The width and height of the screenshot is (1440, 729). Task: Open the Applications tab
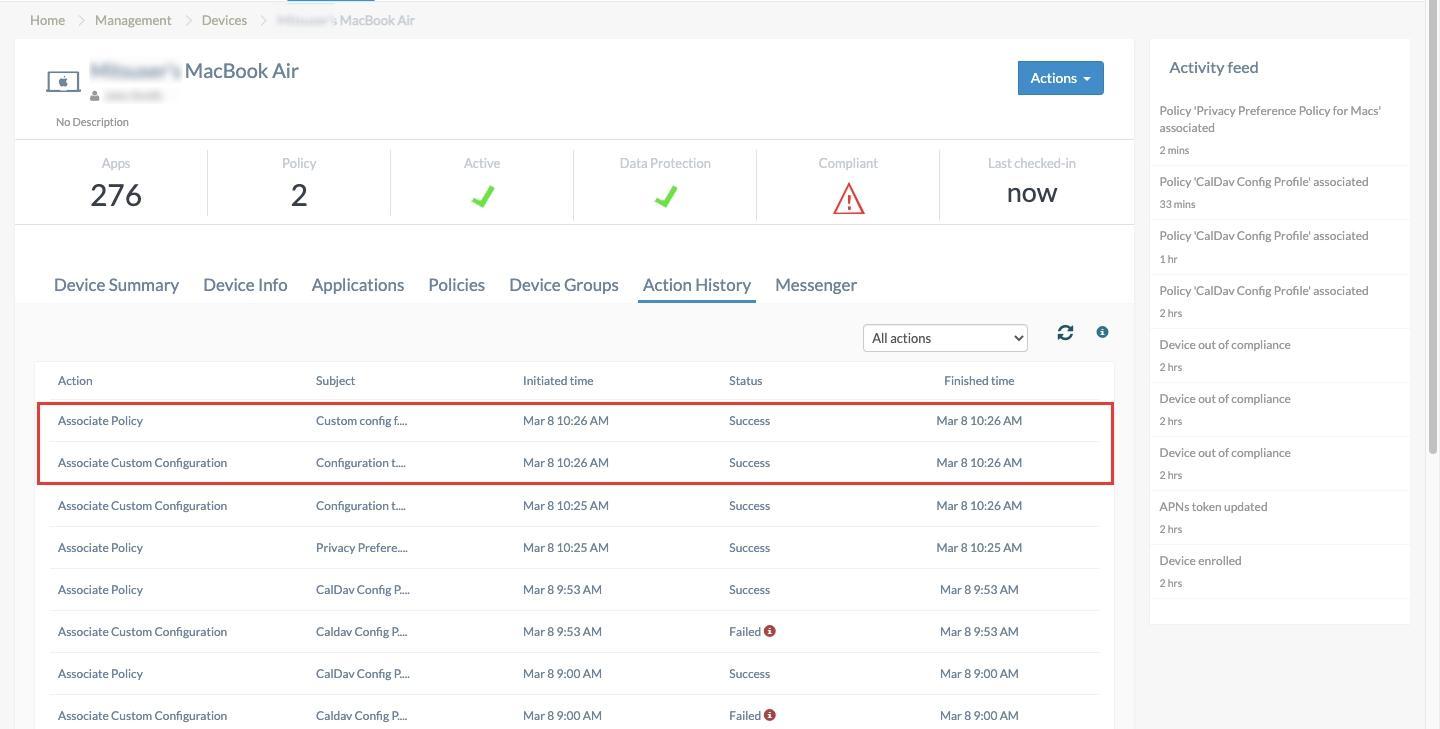pyautogui.click(x=358, y=285)
